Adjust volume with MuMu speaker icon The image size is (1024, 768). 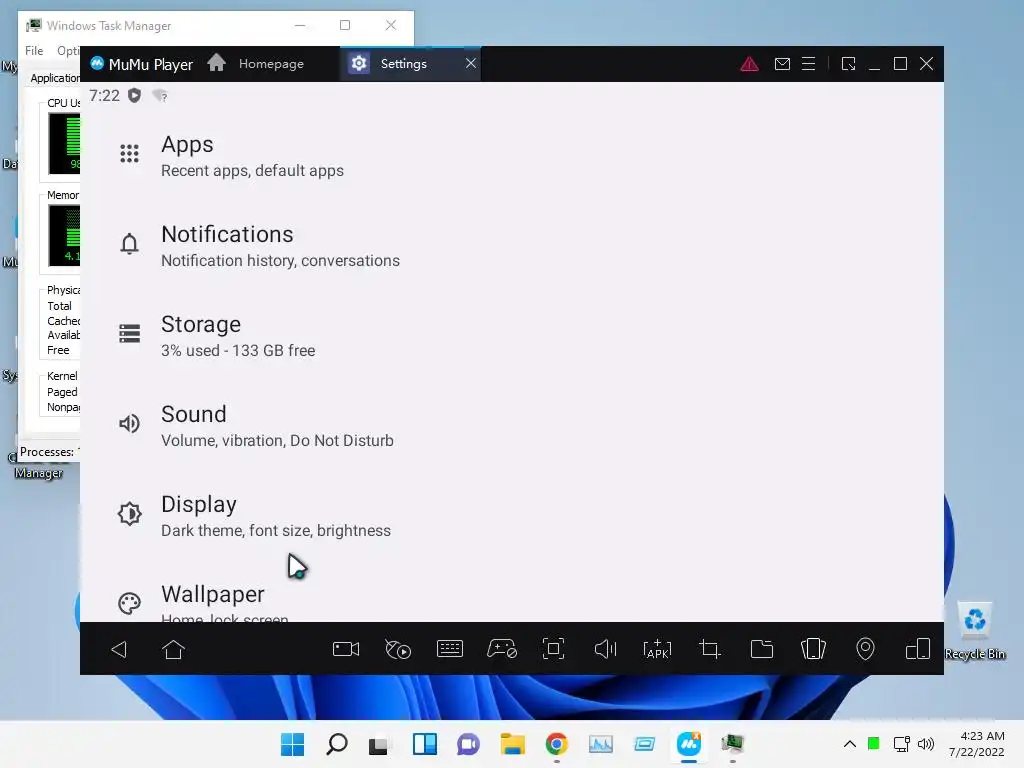[605, 649]
